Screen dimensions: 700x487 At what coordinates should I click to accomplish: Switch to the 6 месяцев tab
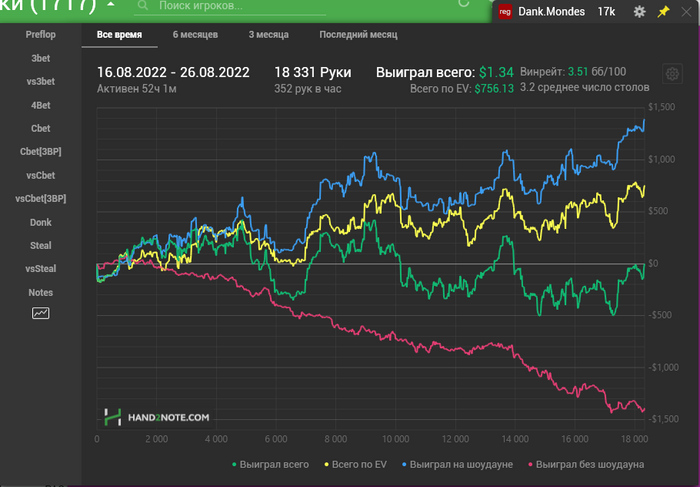point(195,35)
